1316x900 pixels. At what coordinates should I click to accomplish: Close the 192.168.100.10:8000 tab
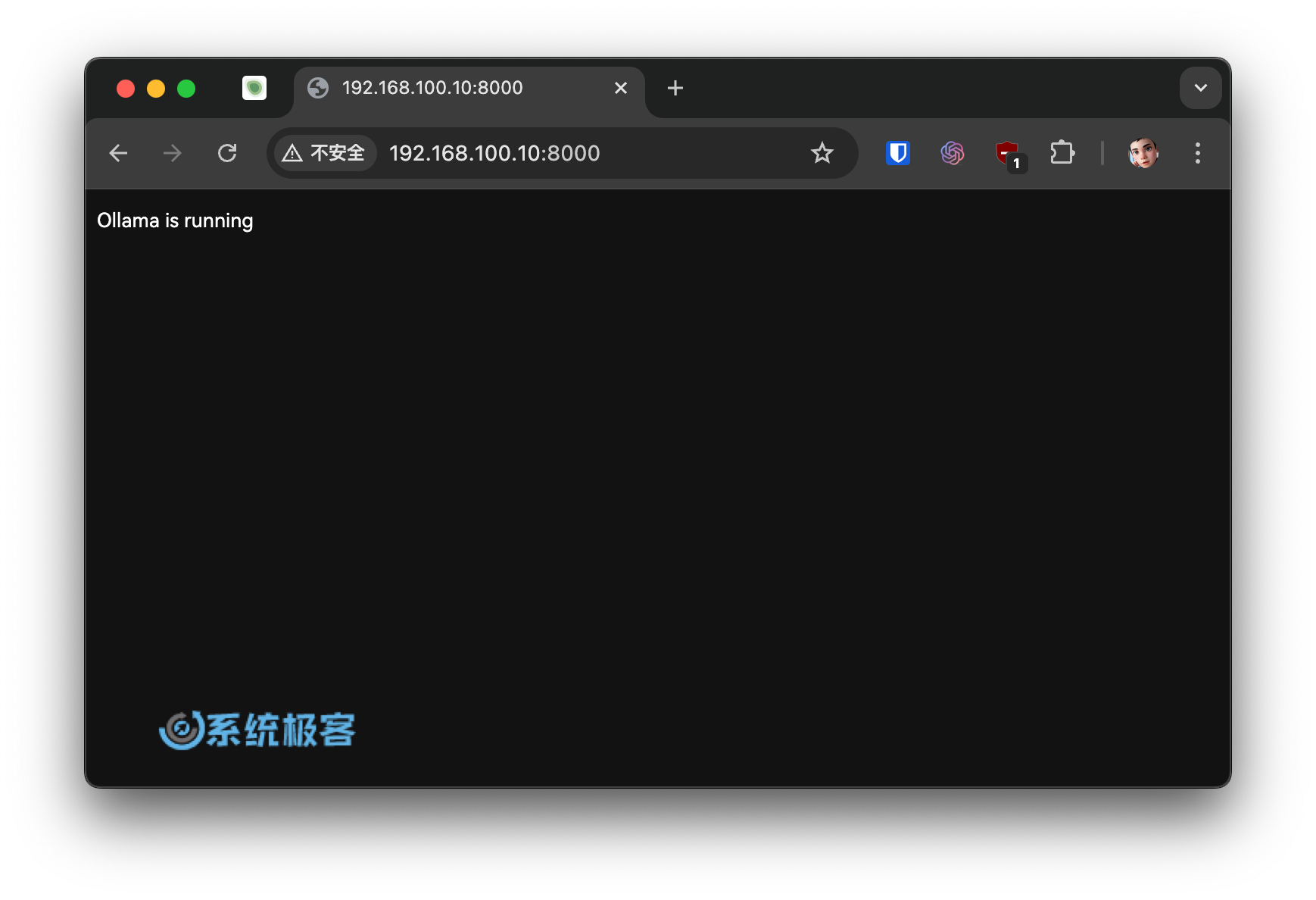point(621,89)
